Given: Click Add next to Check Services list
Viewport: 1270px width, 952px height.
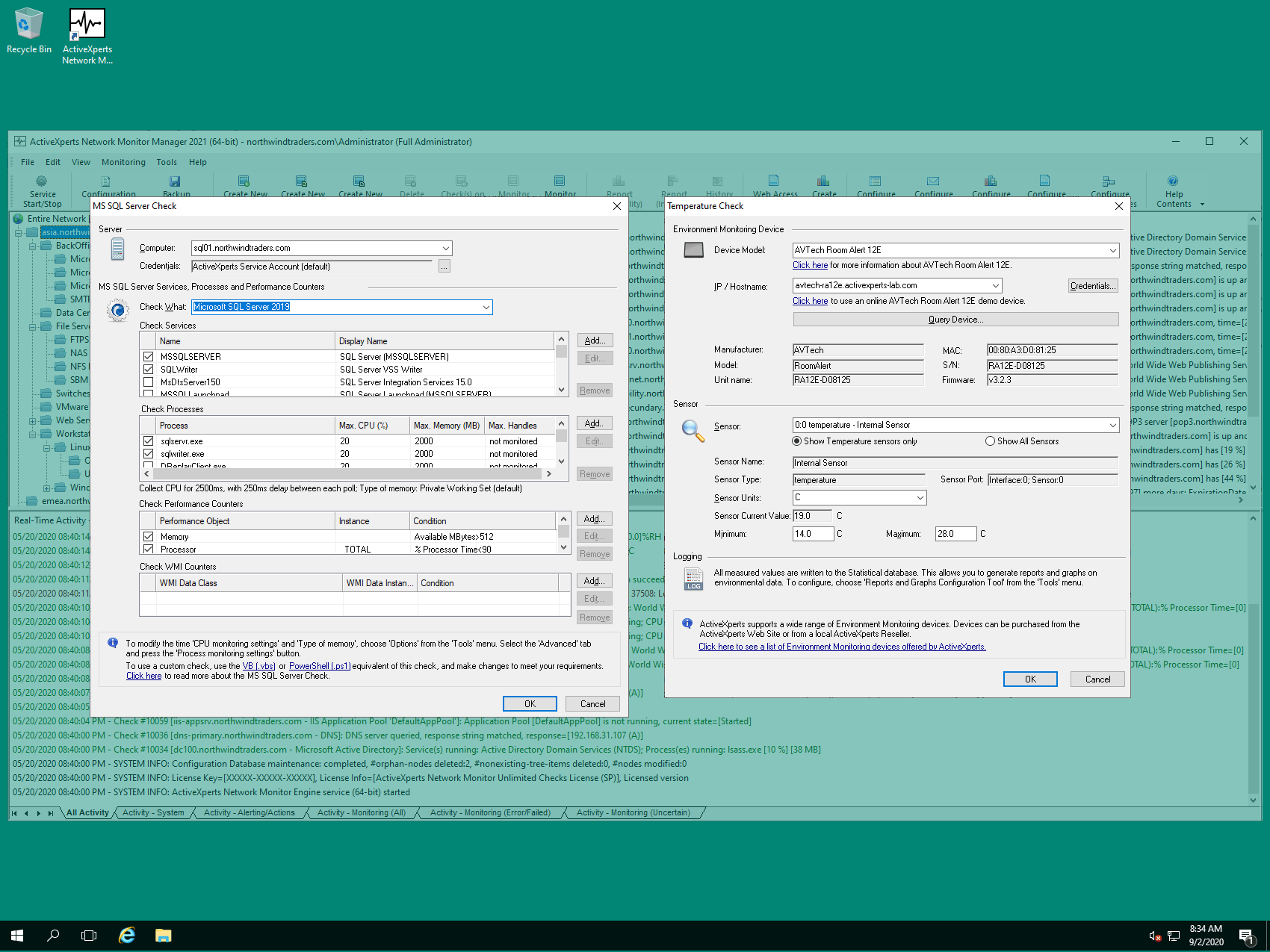Looking at the screenshot, I should (x=595, y=340).
